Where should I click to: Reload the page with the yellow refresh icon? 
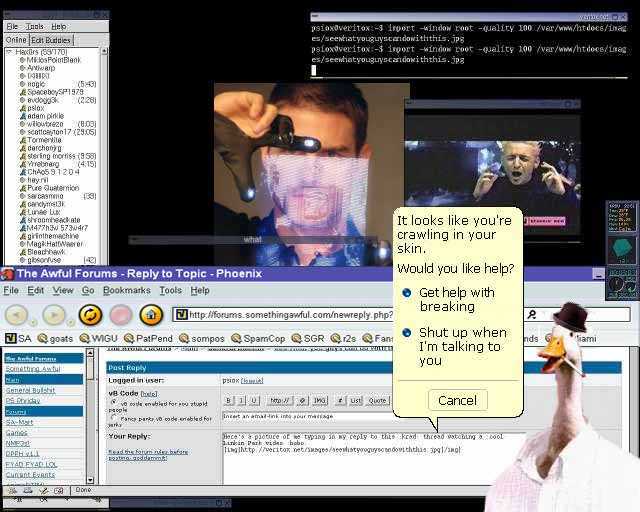click(x=90, y=315)
